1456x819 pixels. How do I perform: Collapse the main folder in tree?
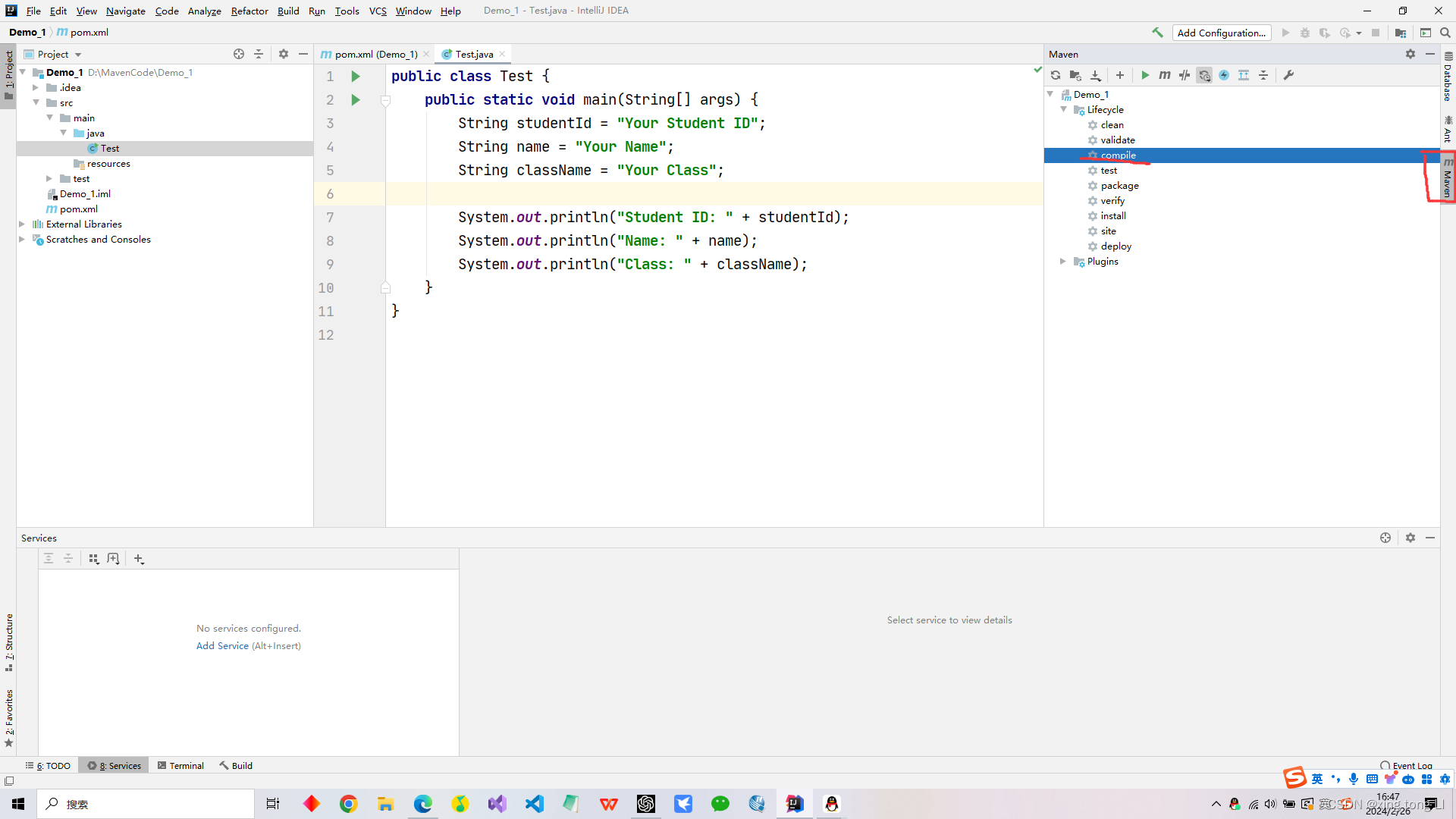50,118
